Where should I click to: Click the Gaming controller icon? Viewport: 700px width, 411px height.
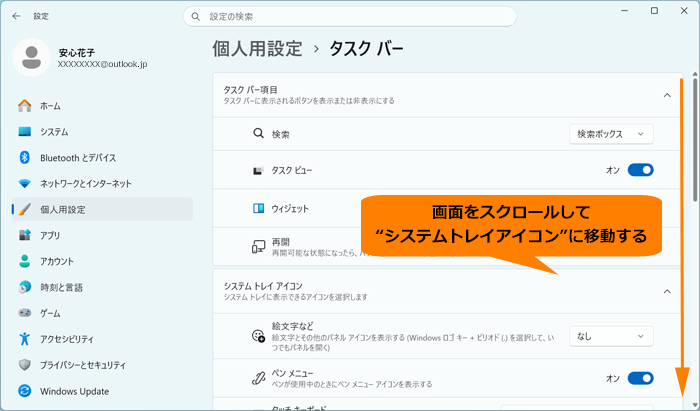coord(25,313)
